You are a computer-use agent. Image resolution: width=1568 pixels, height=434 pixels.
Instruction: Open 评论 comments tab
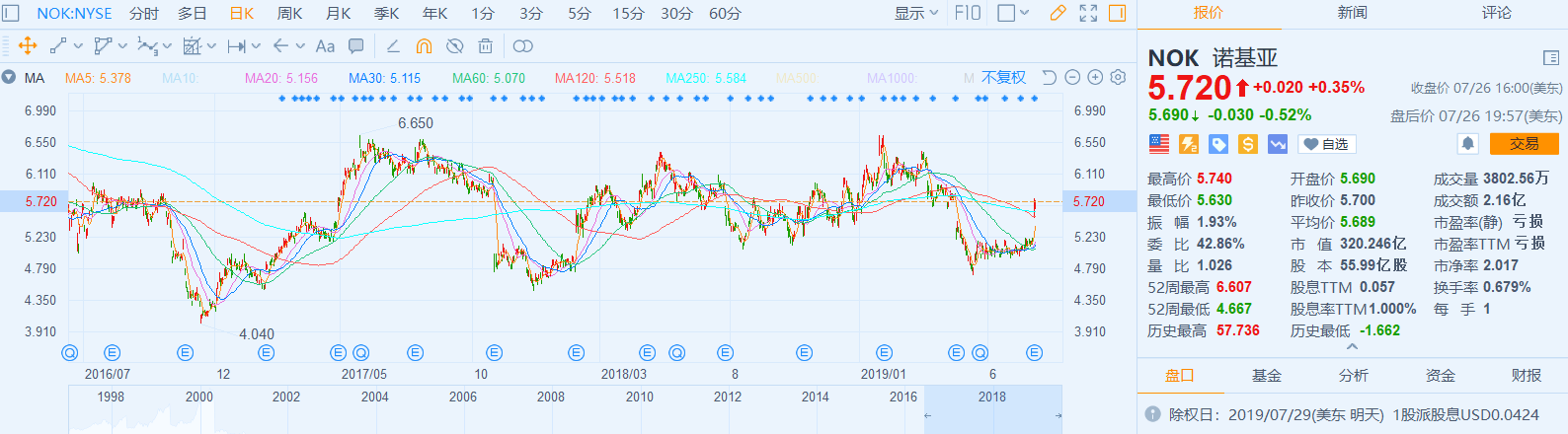(x=1496, y=13)
